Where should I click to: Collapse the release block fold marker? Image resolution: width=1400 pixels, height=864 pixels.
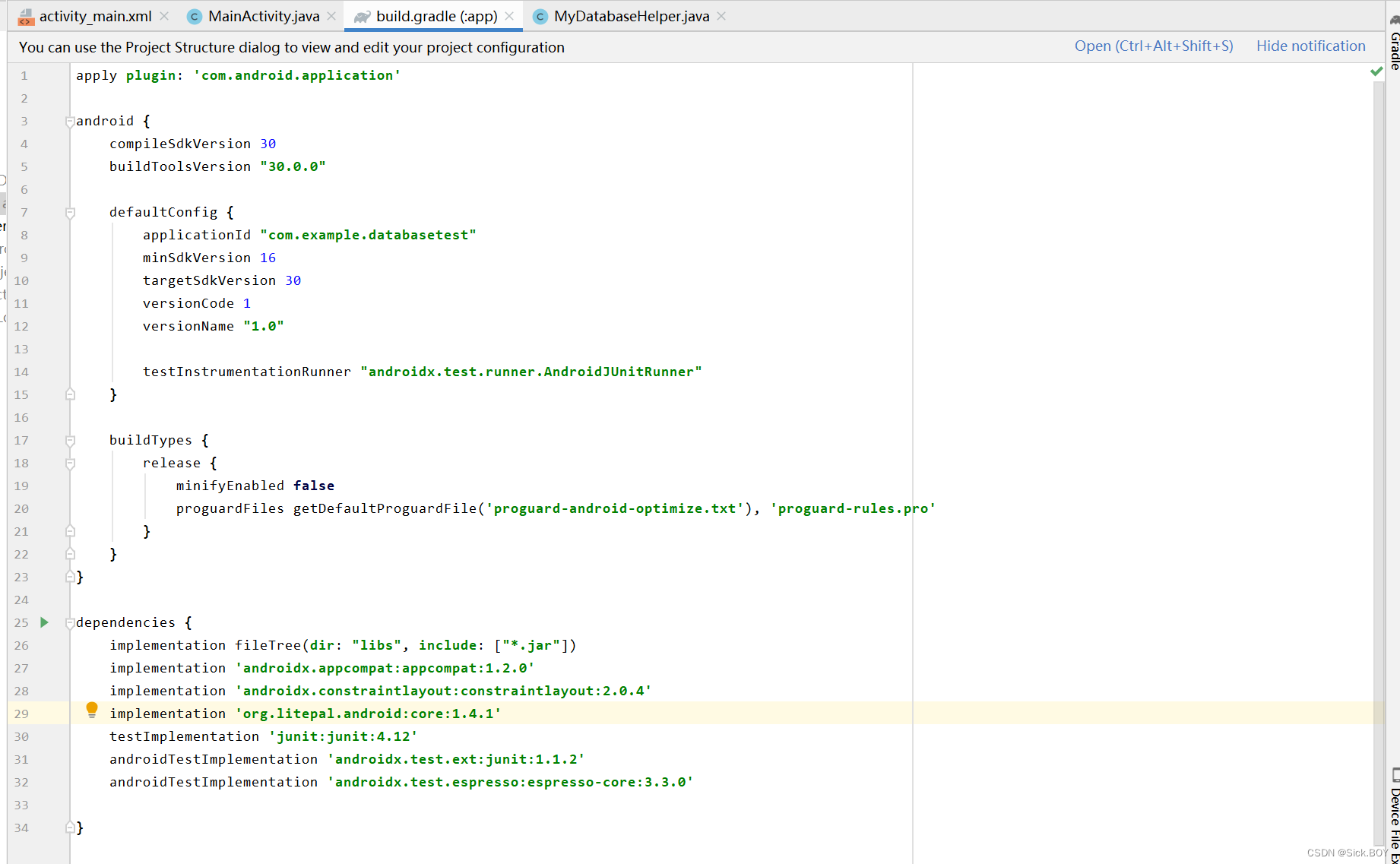70,464
